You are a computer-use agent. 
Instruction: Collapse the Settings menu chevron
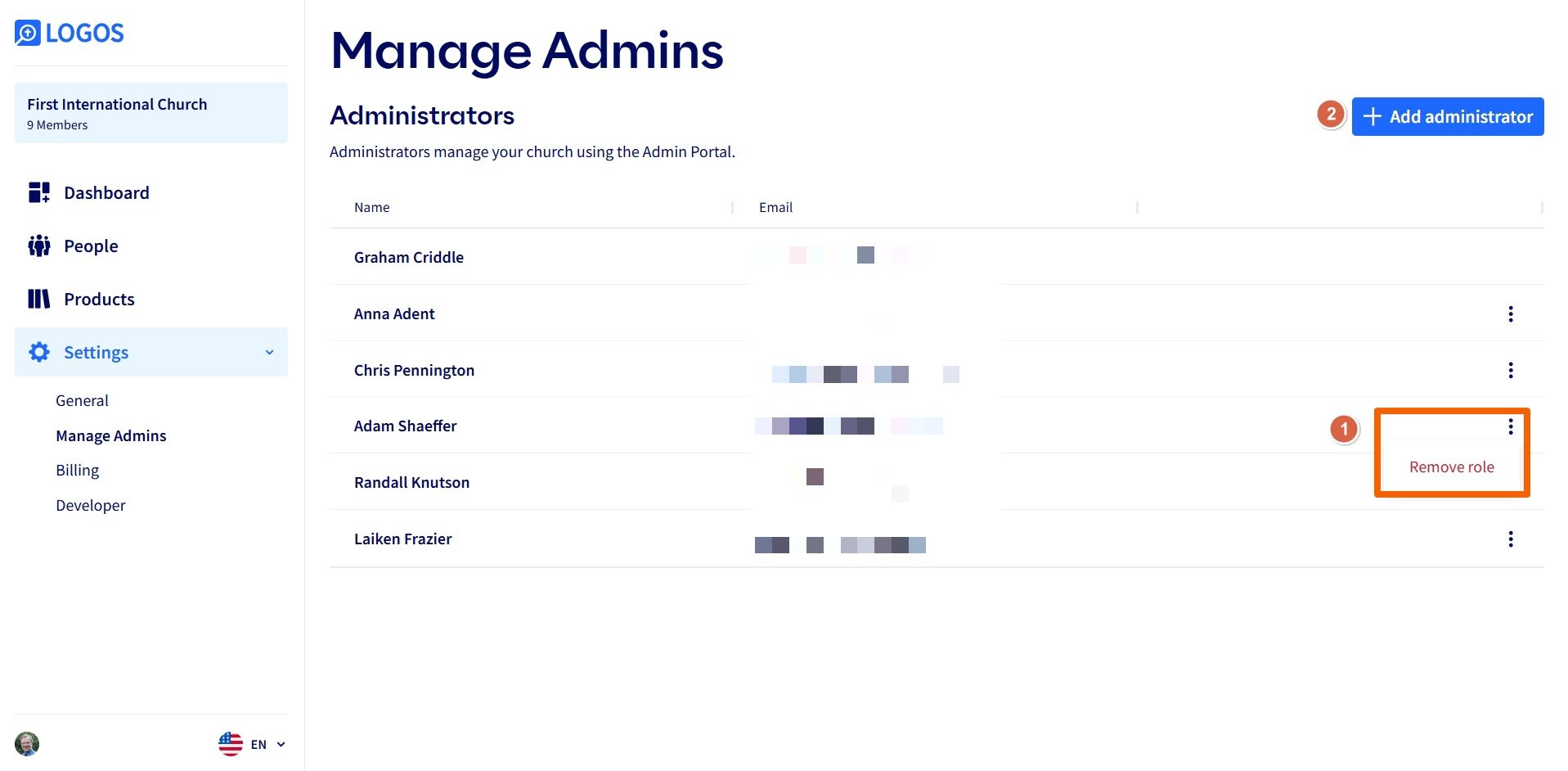(269, 353)
